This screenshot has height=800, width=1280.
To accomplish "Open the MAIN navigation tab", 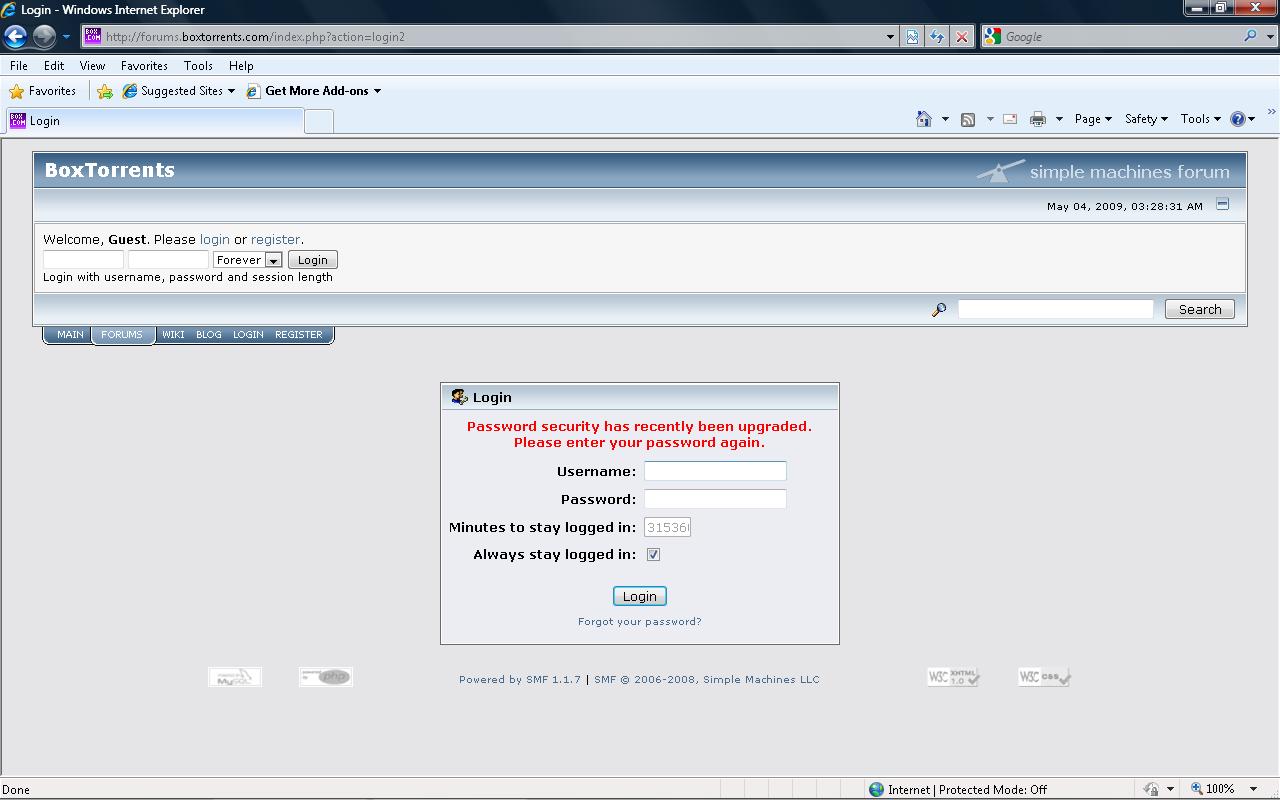I will pos(70,335).
